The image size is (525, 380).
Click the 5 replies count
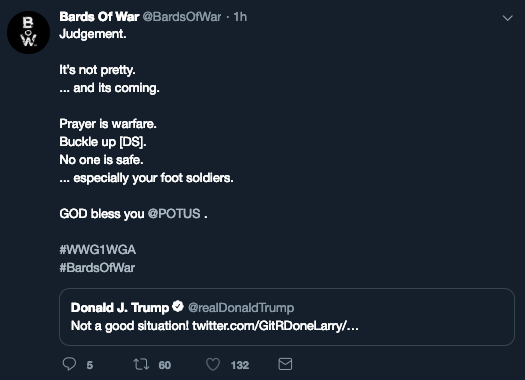coord(90,365)
